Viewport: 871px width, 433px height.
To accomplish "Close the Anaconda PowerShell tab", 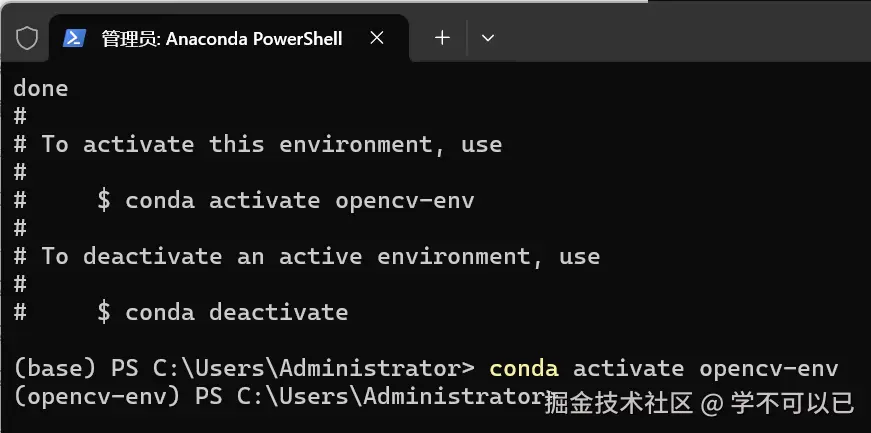I will coord(377,38).
